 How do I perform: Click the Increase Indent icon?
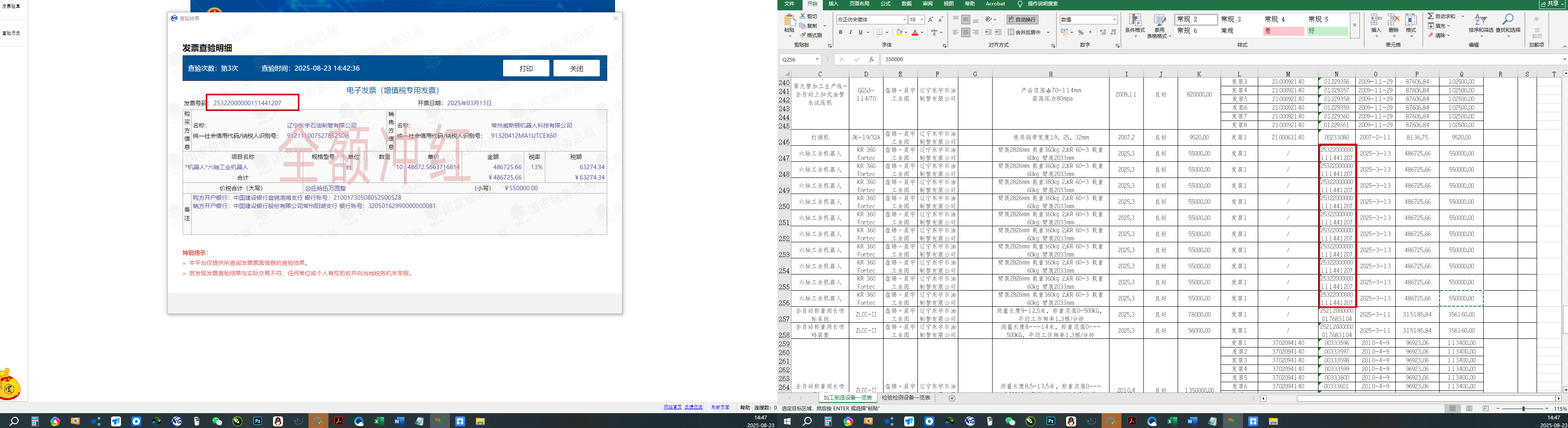(x=998, y=32)
